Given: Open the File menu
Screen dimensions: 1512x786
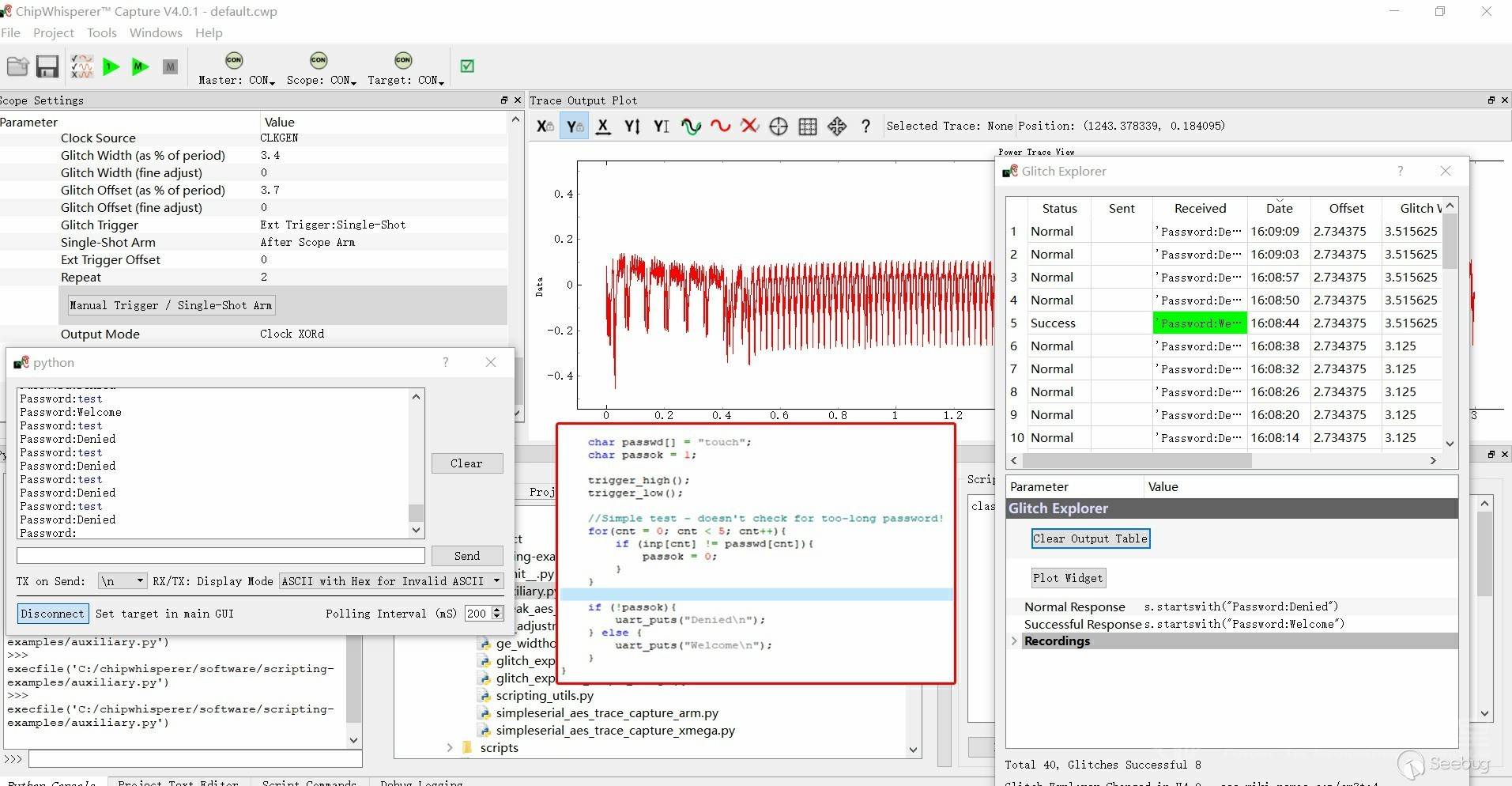Looking at the screenshot, I should [x=11, y=32].
